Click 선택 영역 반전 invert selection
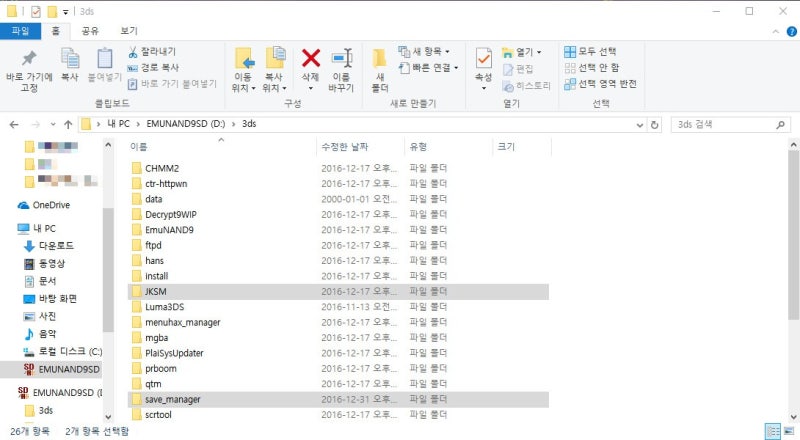 [601, 84]
